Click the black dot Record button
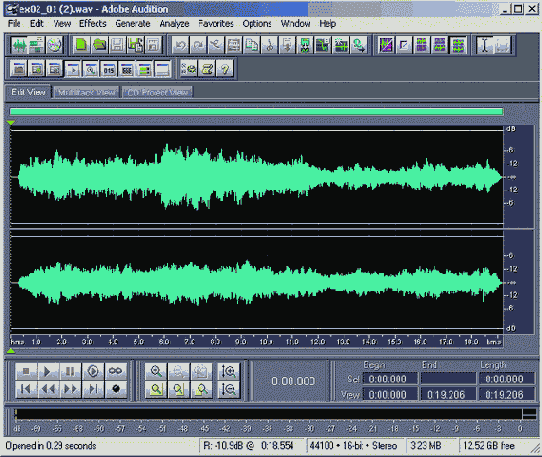 (115, 389)
